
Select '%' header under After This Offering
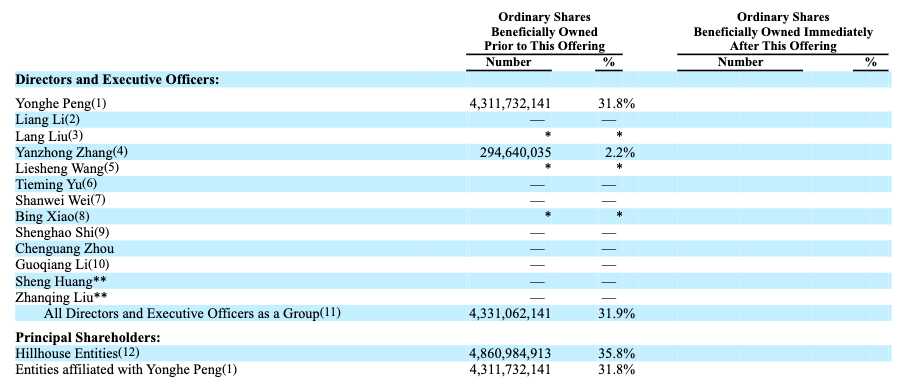point(871,62)
